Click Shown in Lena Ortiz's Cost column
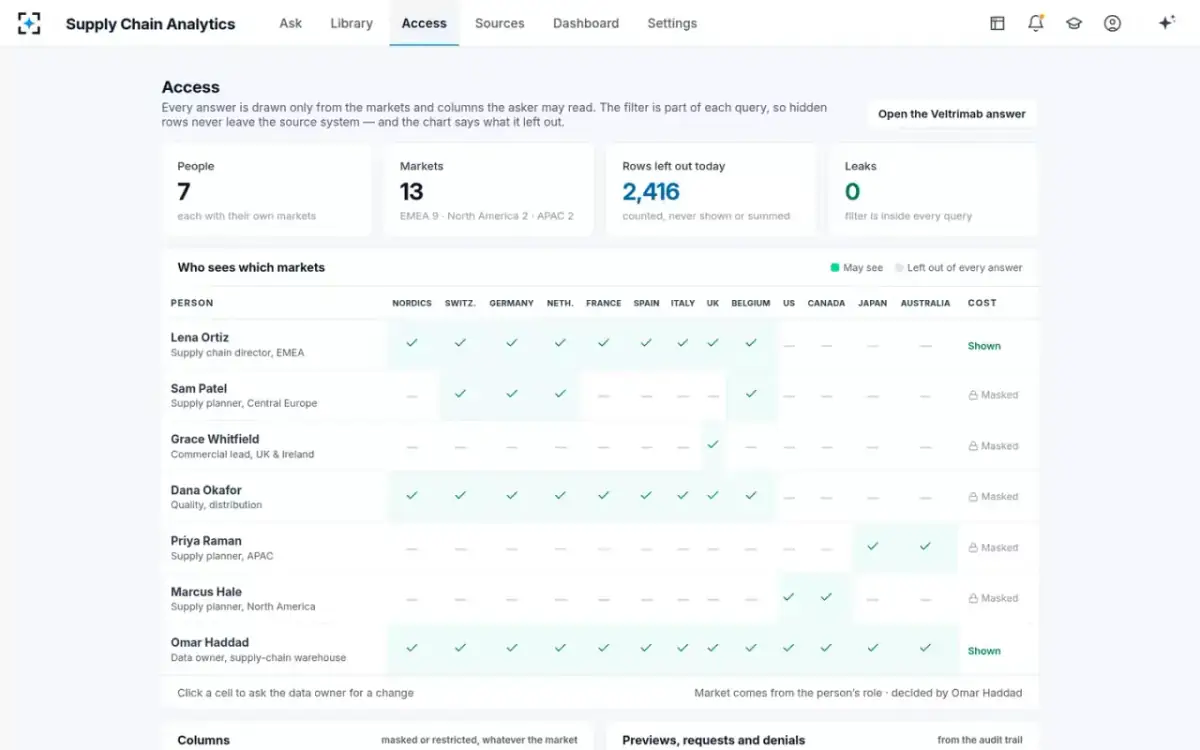Screen dimensions: 1200x750 tap(984, 346)
